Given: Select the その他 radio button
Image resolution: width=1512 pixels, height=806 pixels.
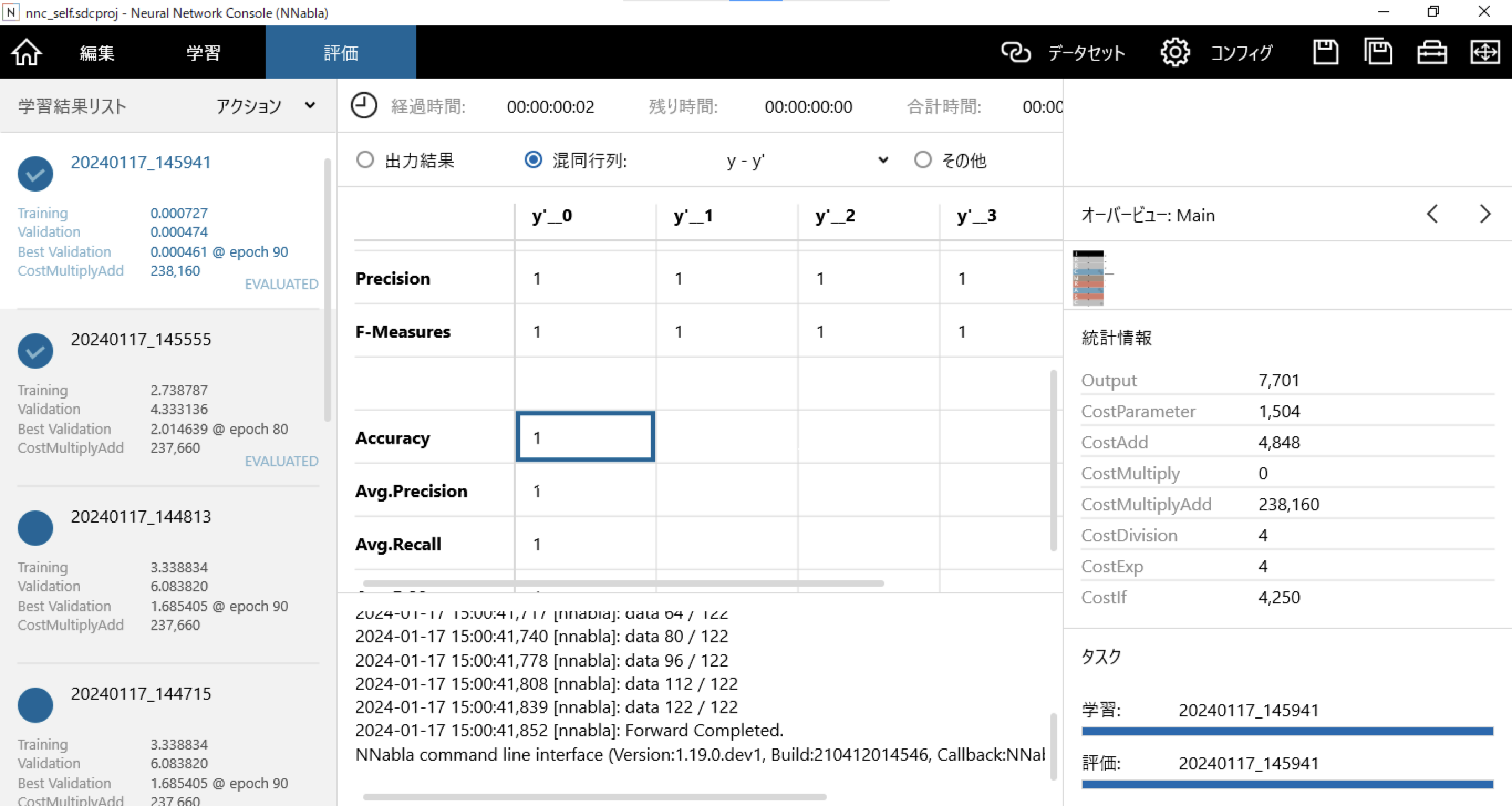Looking at the screenshot, I should tap(923, 159).
